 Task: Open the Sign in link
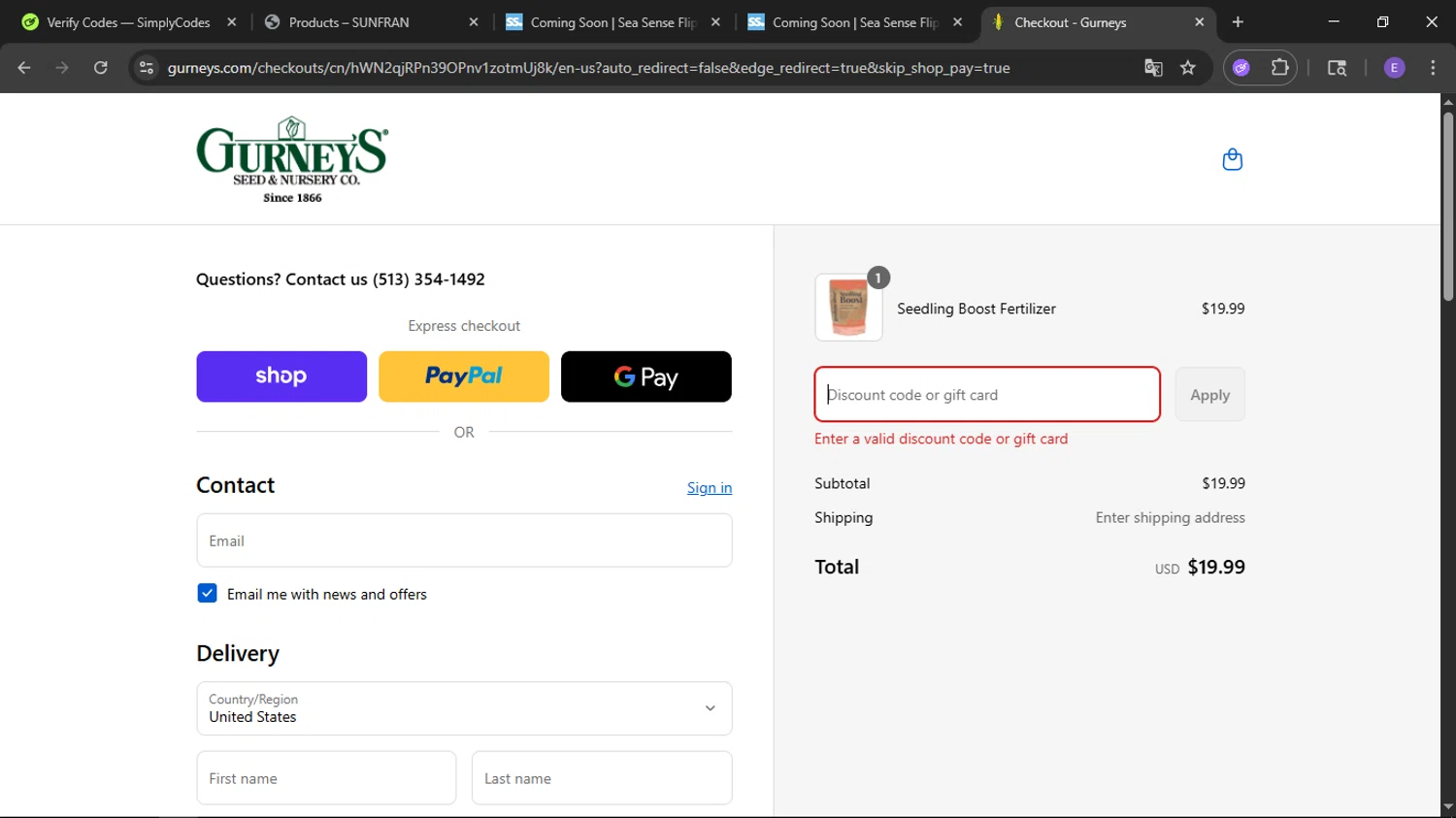710,488
